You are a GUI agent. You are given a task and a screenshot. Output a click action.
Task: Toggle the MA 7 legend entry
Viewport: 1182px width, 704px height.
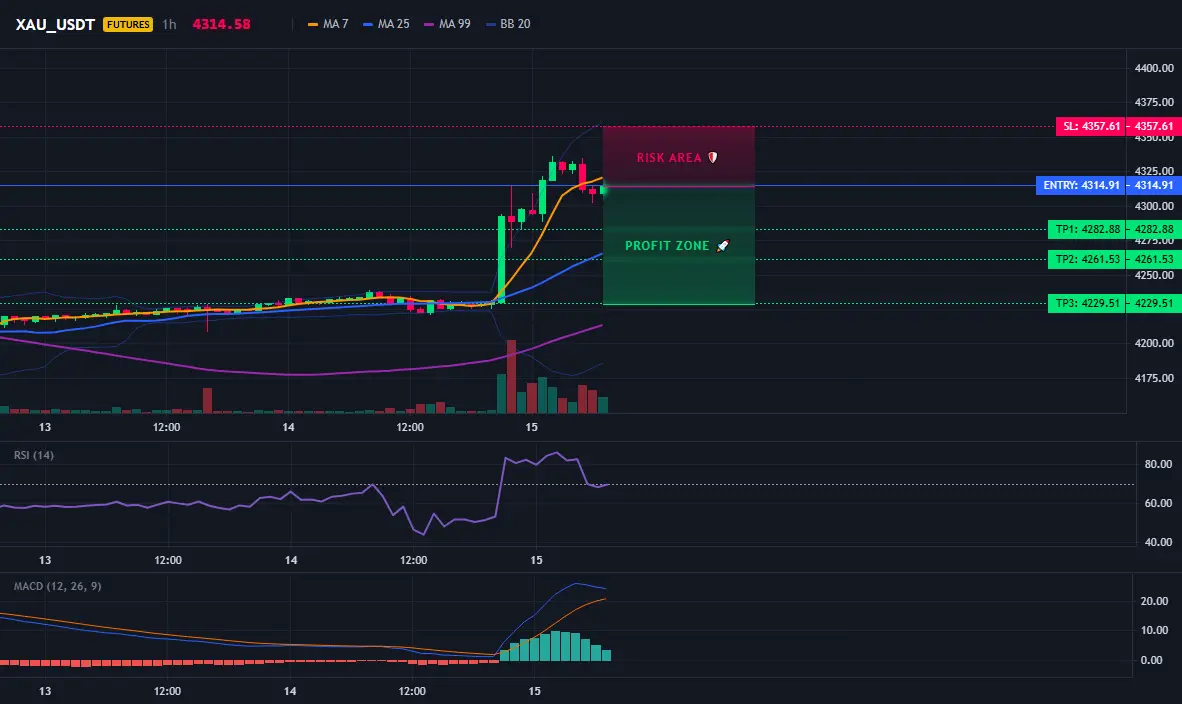[328, 24]
